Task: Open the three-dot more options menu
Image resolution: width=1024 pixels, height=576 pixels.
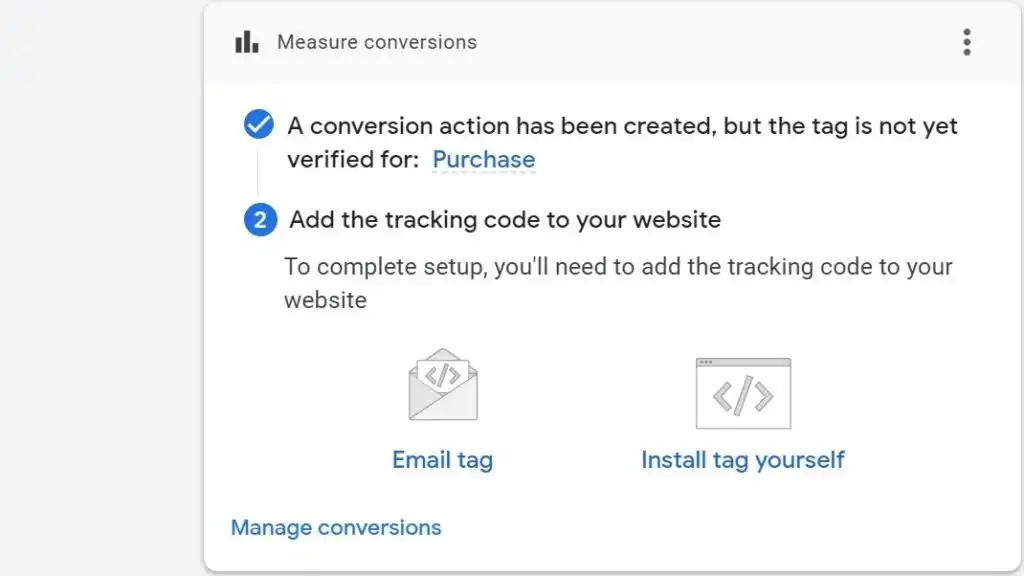Action: (966, 42)
